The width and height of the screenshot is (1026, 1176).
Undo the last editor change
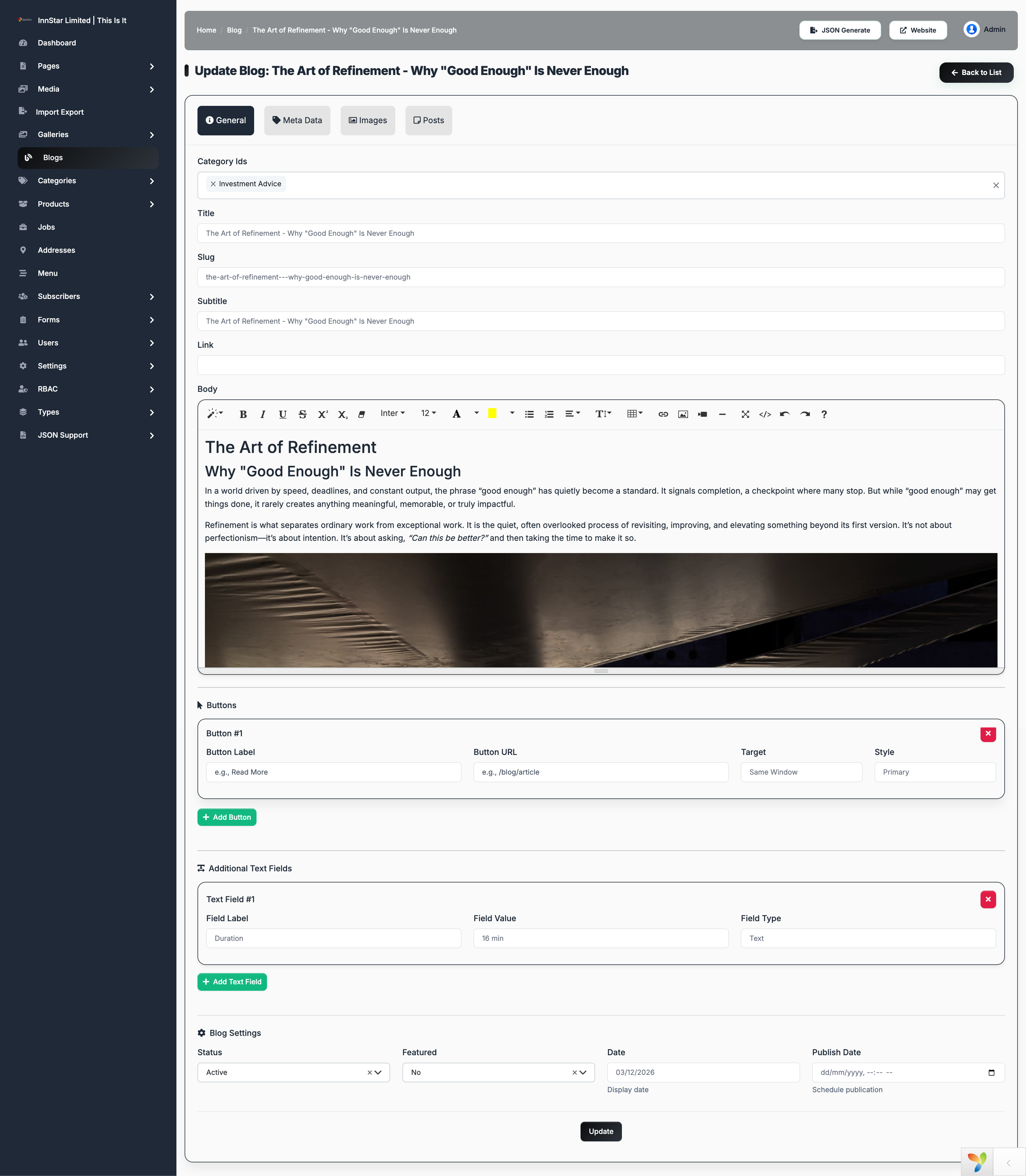tap(785, 414)
